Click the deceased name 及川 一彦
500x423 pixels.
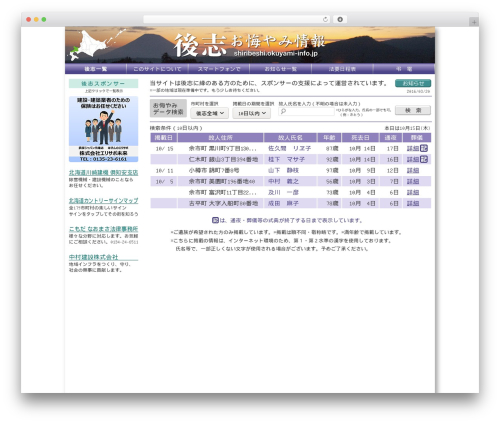[x=283, y=193]
